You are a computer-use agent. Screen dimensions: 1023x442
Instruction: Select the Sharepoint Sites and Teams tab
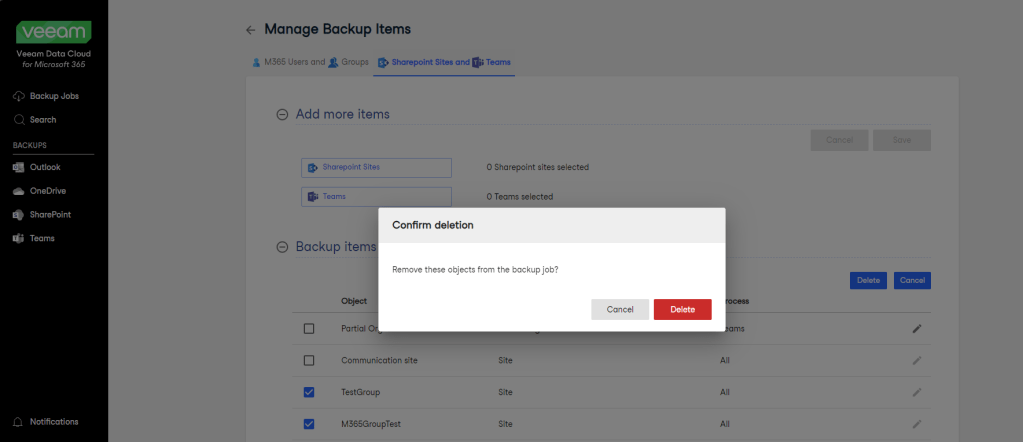click(x=444, y=62)
